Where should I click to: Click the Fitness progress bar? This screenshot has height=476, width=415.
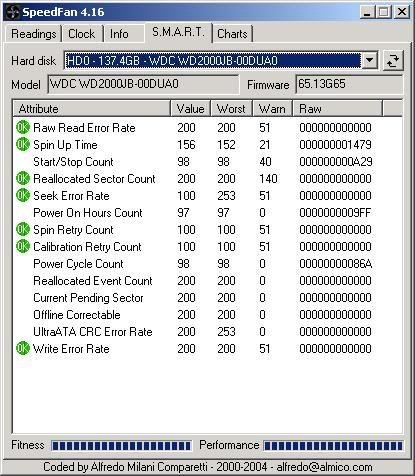click(121, 446)
